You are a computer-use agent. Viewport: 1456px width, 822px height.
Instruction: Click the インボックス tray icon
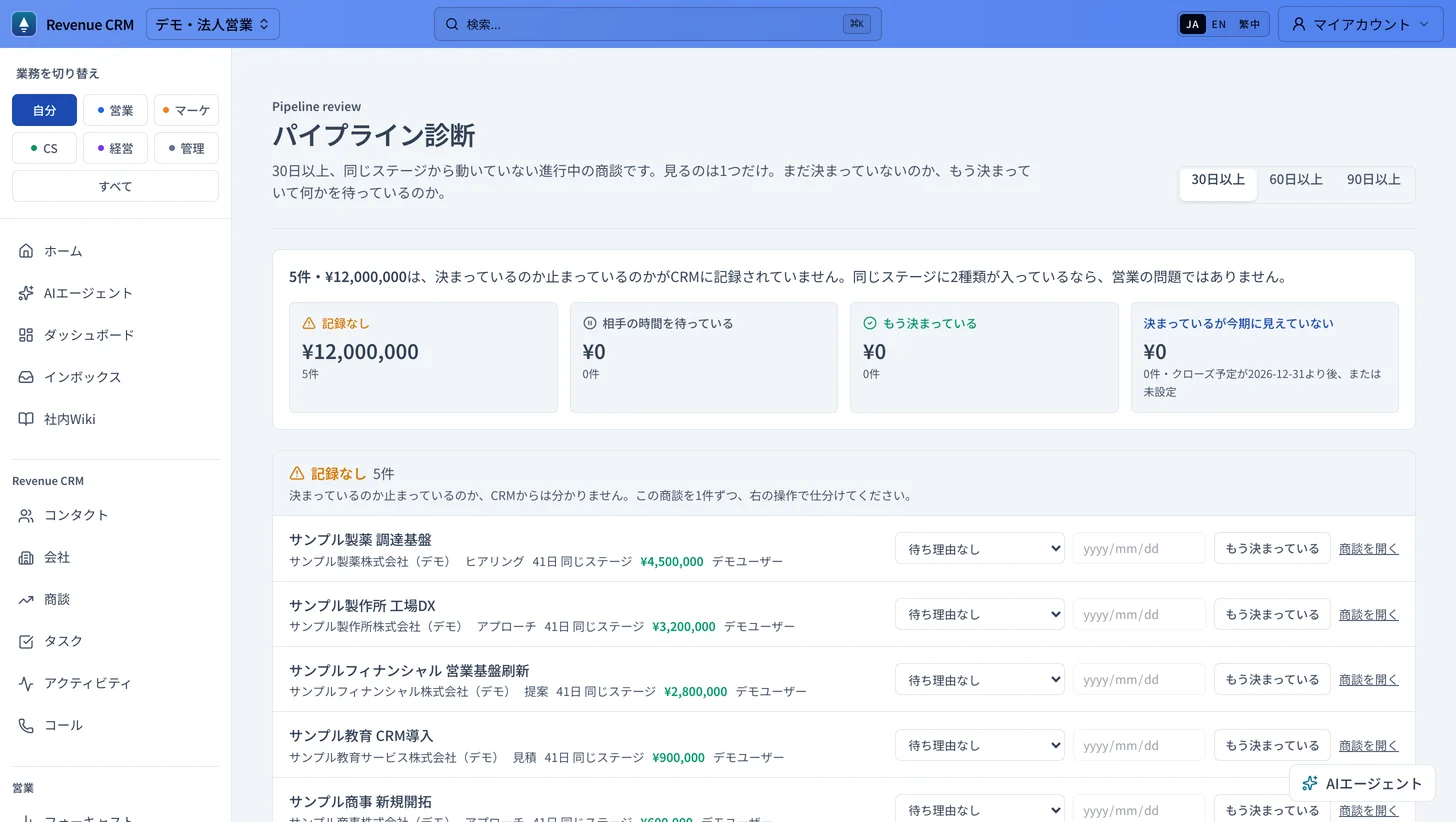click(x=26, y=377)
